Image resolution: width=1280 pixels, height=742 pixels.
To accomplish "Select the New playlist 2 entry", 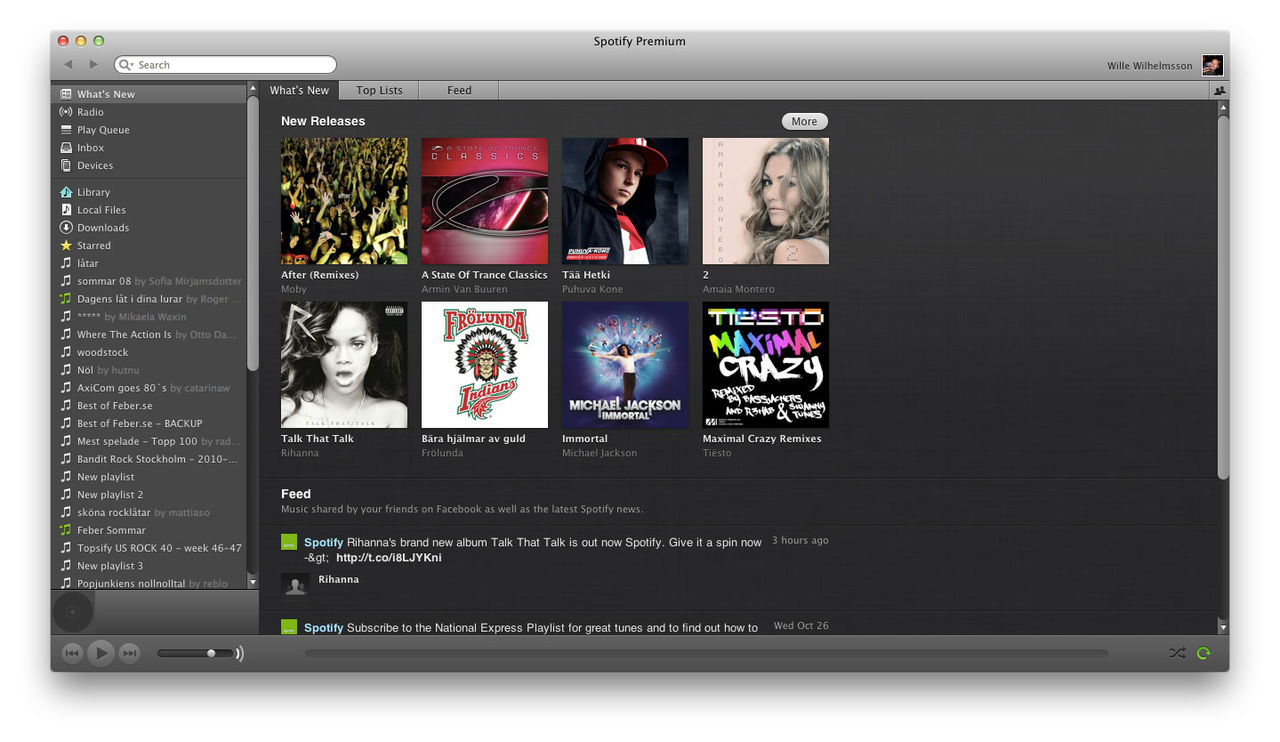I will 148,495.
